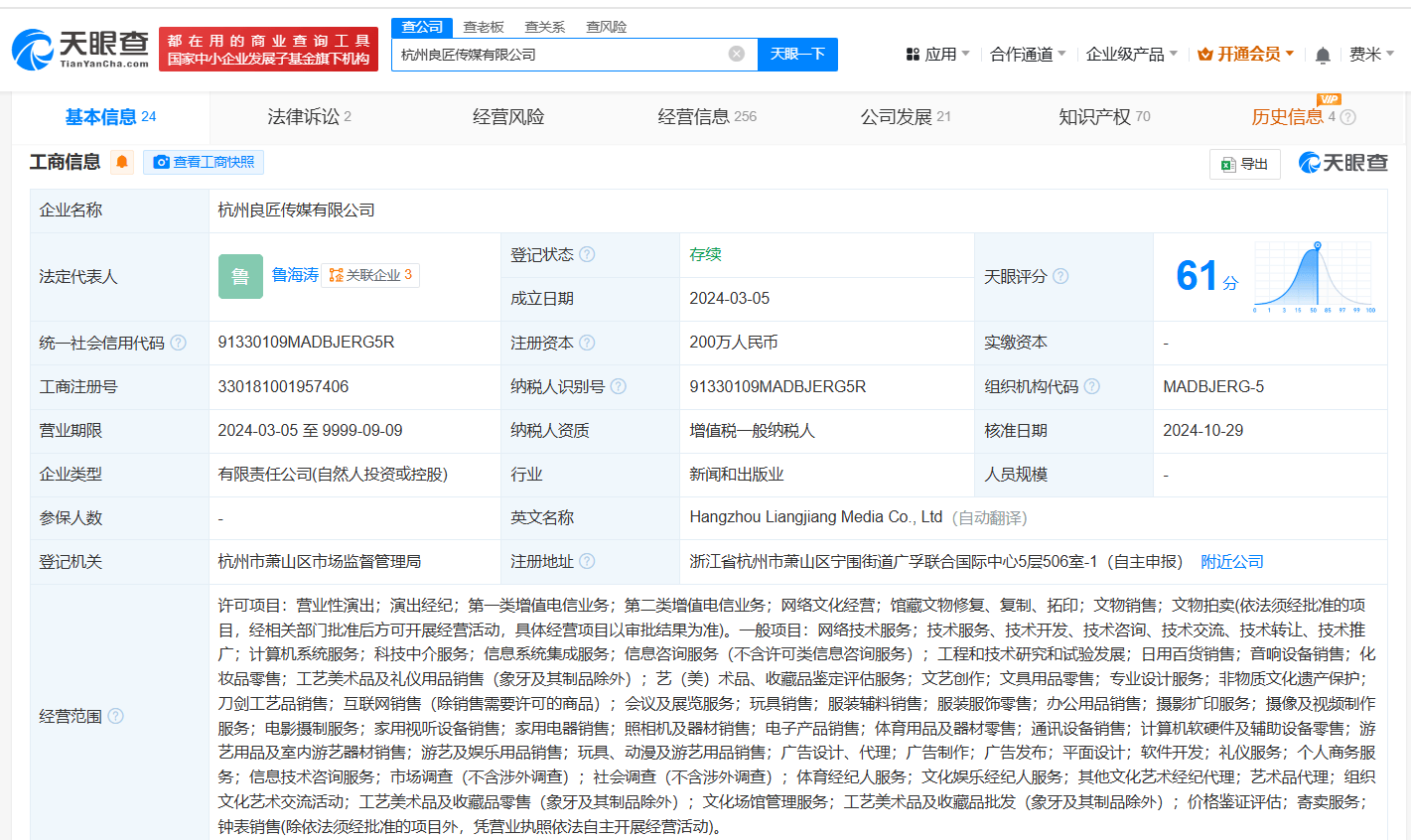
Task: Click company type 有限责任公司(自然人投资或控股)
Action: 333,474
